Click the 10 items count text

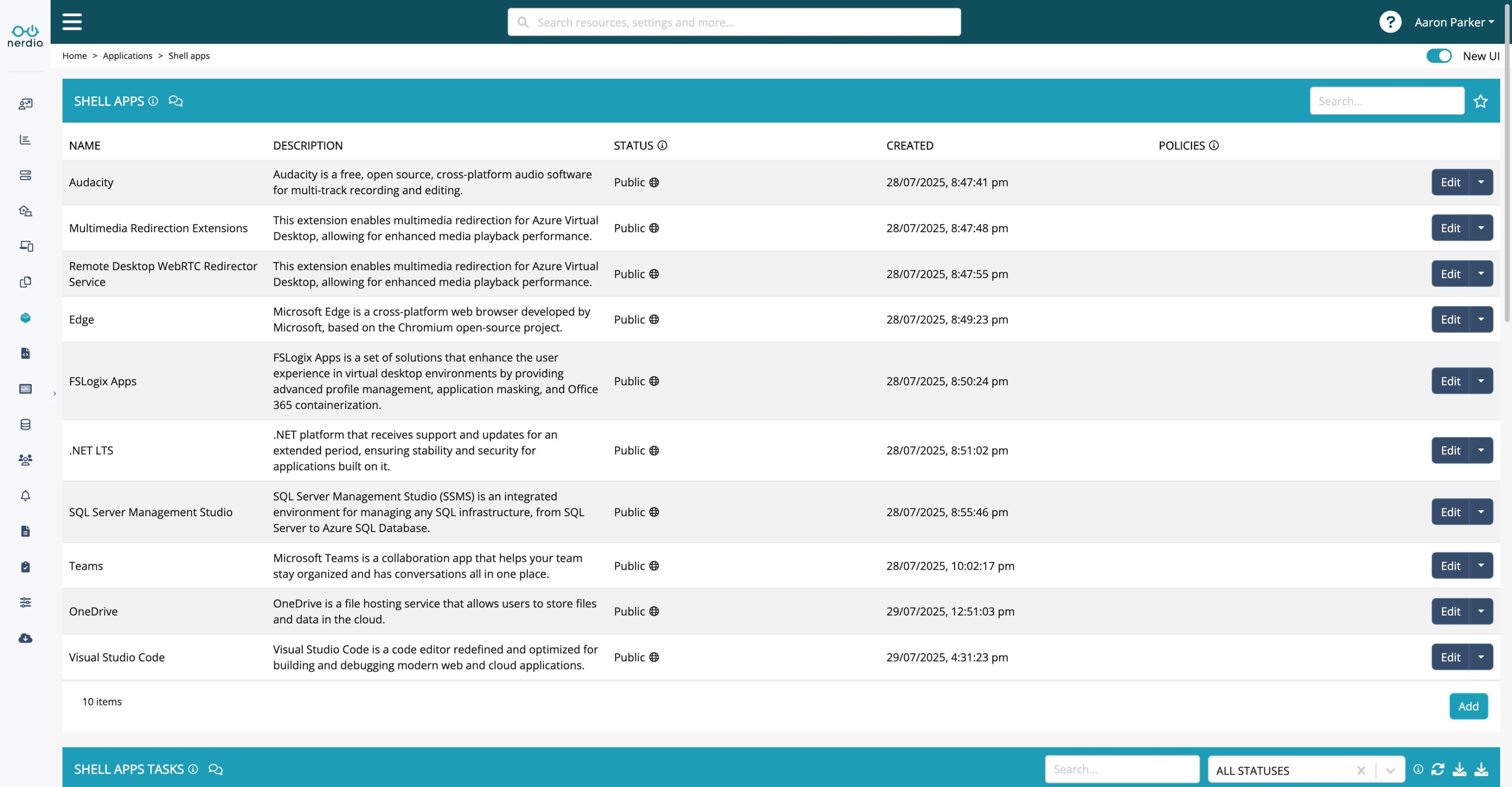point(102,701)
